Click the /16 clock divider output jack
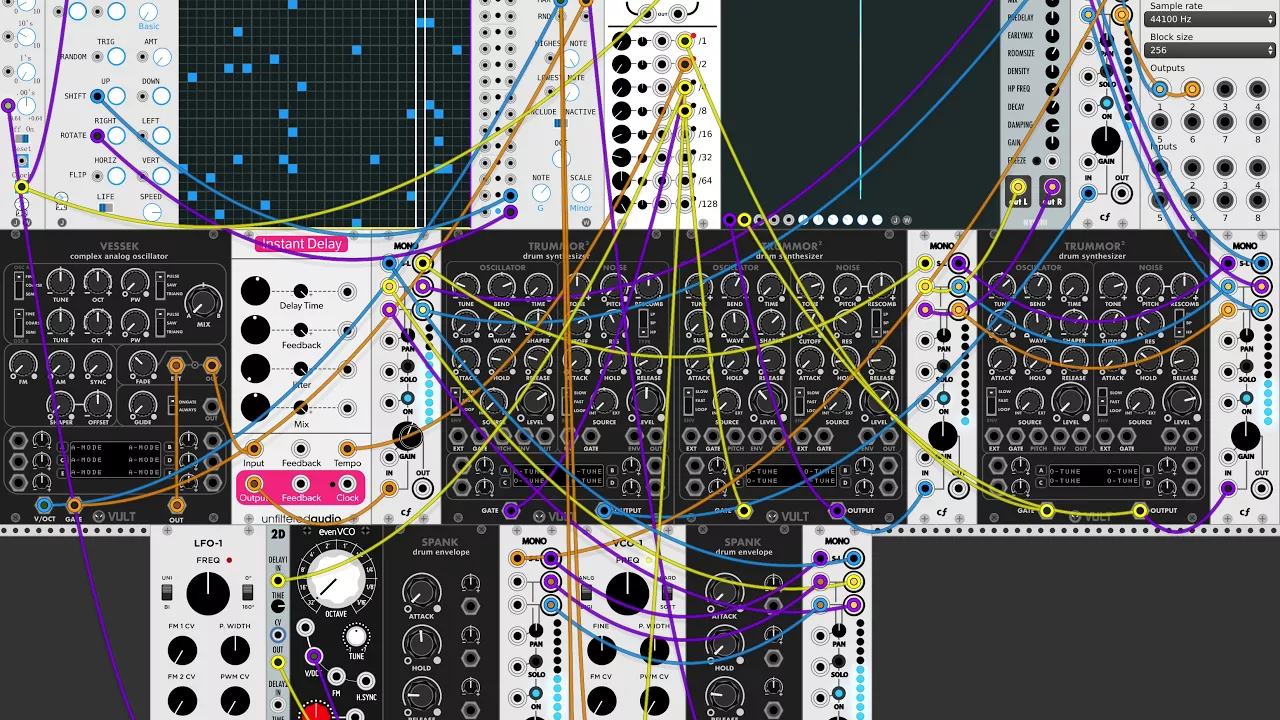This screenshot has width=1280, height=720. pyautogui.click(x=685, y=133)
